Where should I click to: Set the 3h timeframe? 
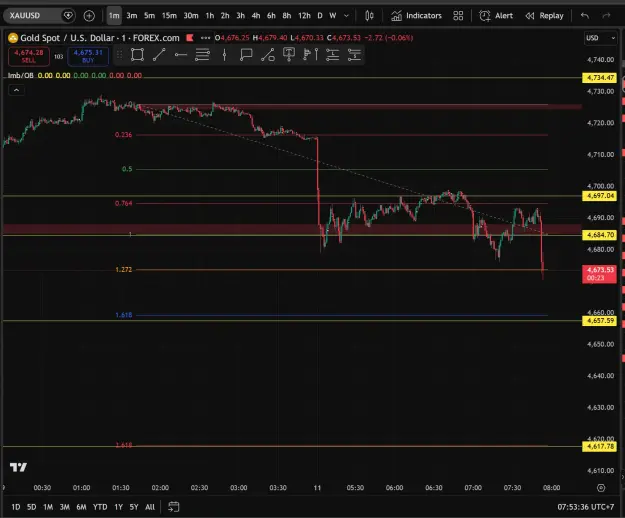tap(240, 16)
